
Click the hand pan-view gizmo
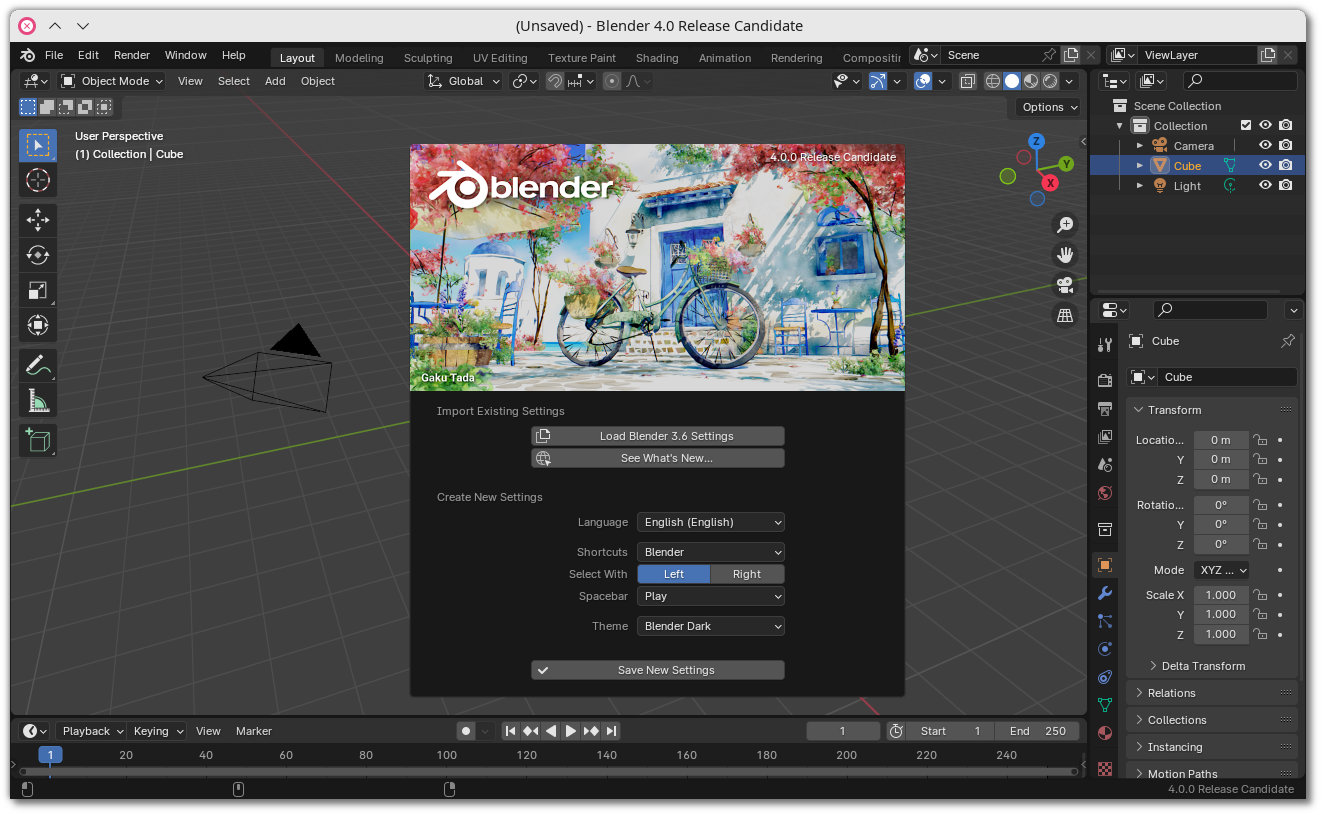pyautogui.click(x=1065, y=255)
